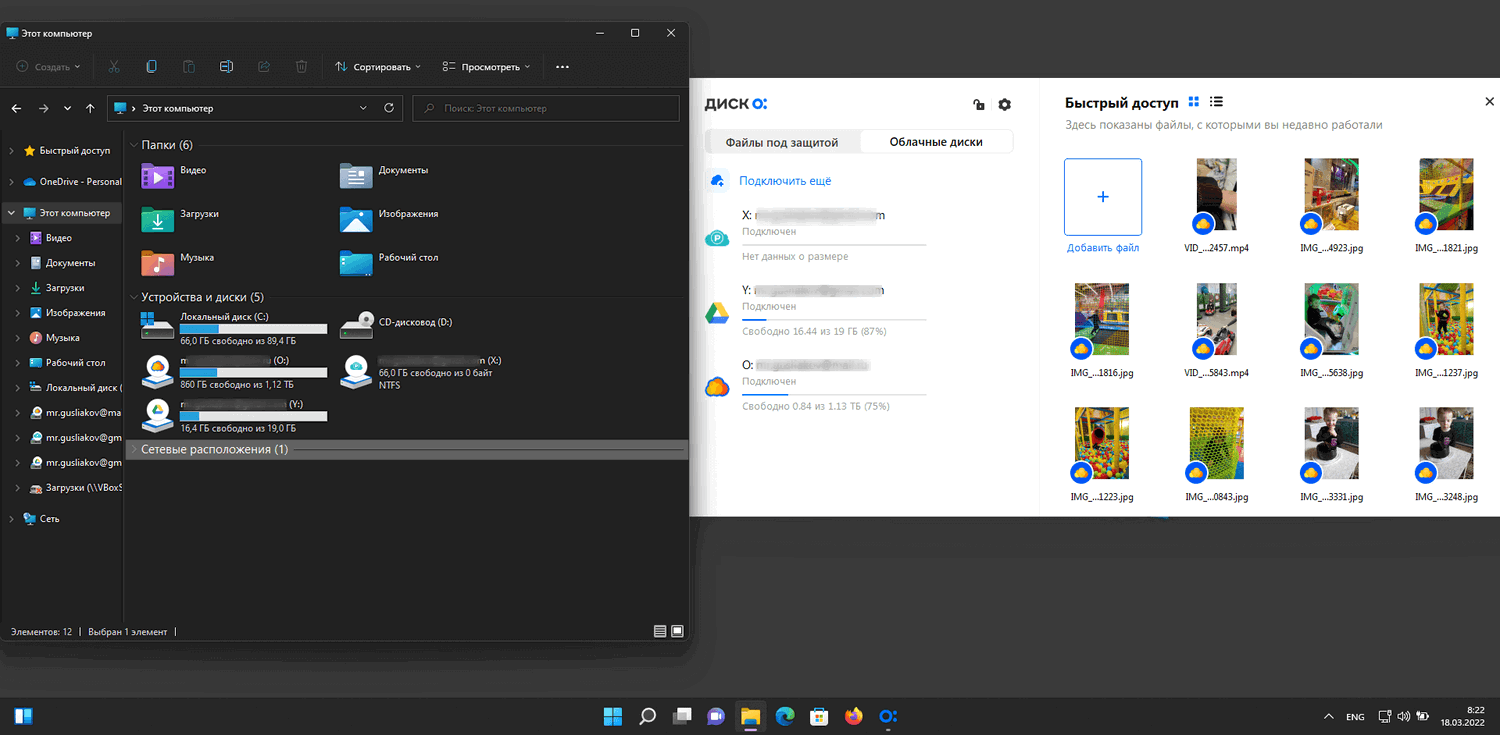Switch quick access to list view
Screen dimensions: 1500x735
tap(1216, 102)
